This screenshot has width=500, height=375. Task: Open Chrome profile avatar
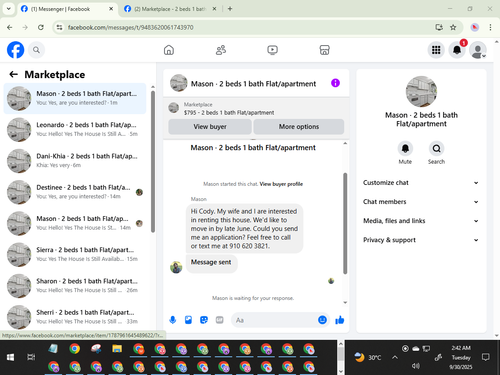point(475,27)
